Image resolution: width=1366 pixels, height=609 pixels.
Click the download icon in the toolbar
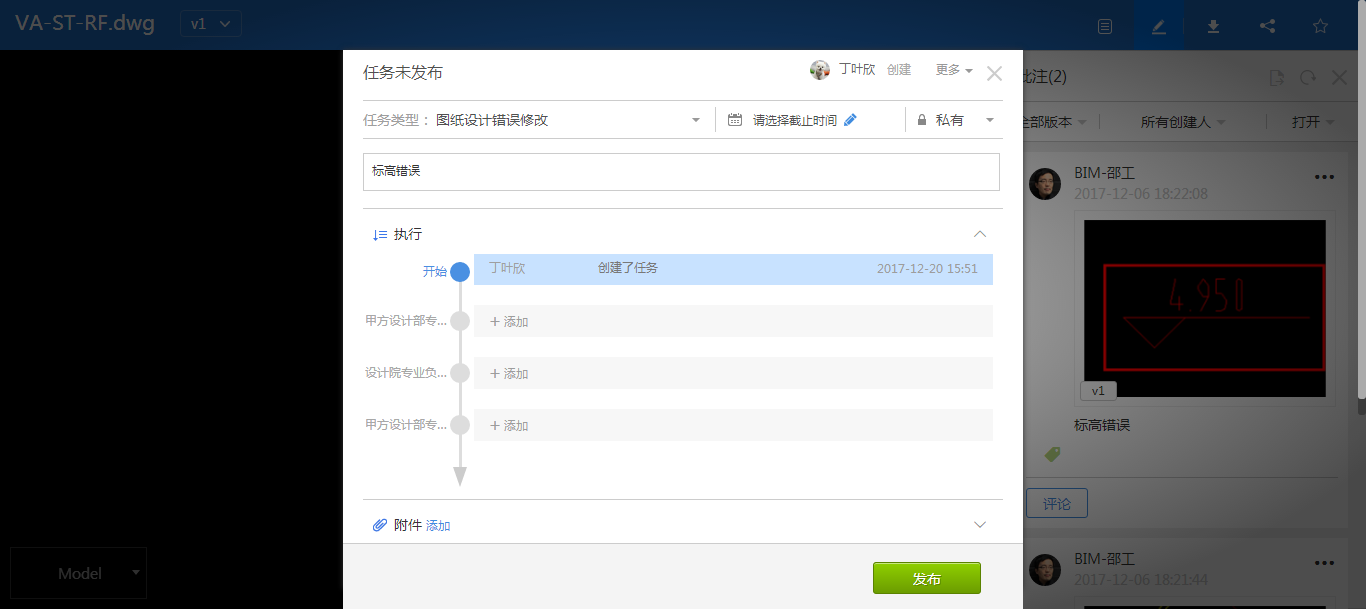pos(1212,25)
